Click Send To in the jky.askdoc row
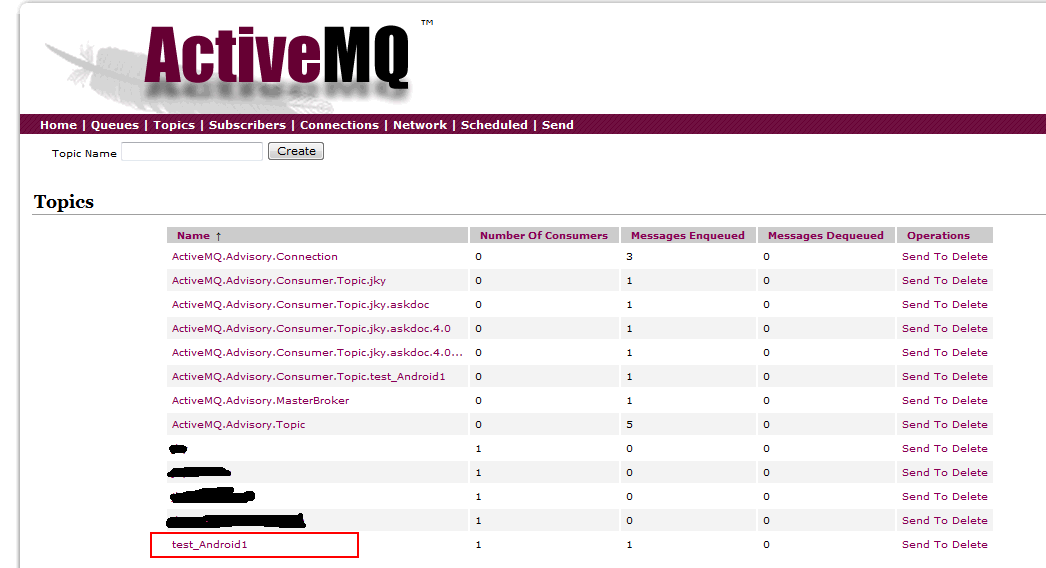 click(x=924, y=304)
